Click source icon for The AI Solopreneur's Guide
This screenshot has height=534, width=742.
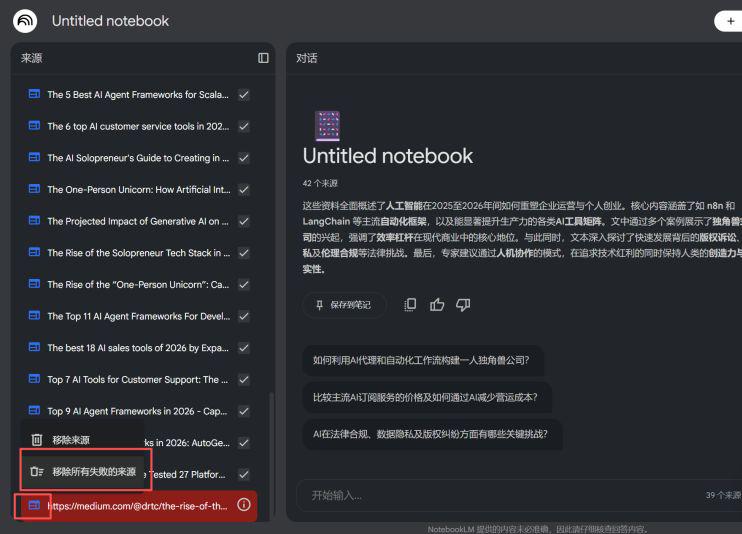(35, 157)
